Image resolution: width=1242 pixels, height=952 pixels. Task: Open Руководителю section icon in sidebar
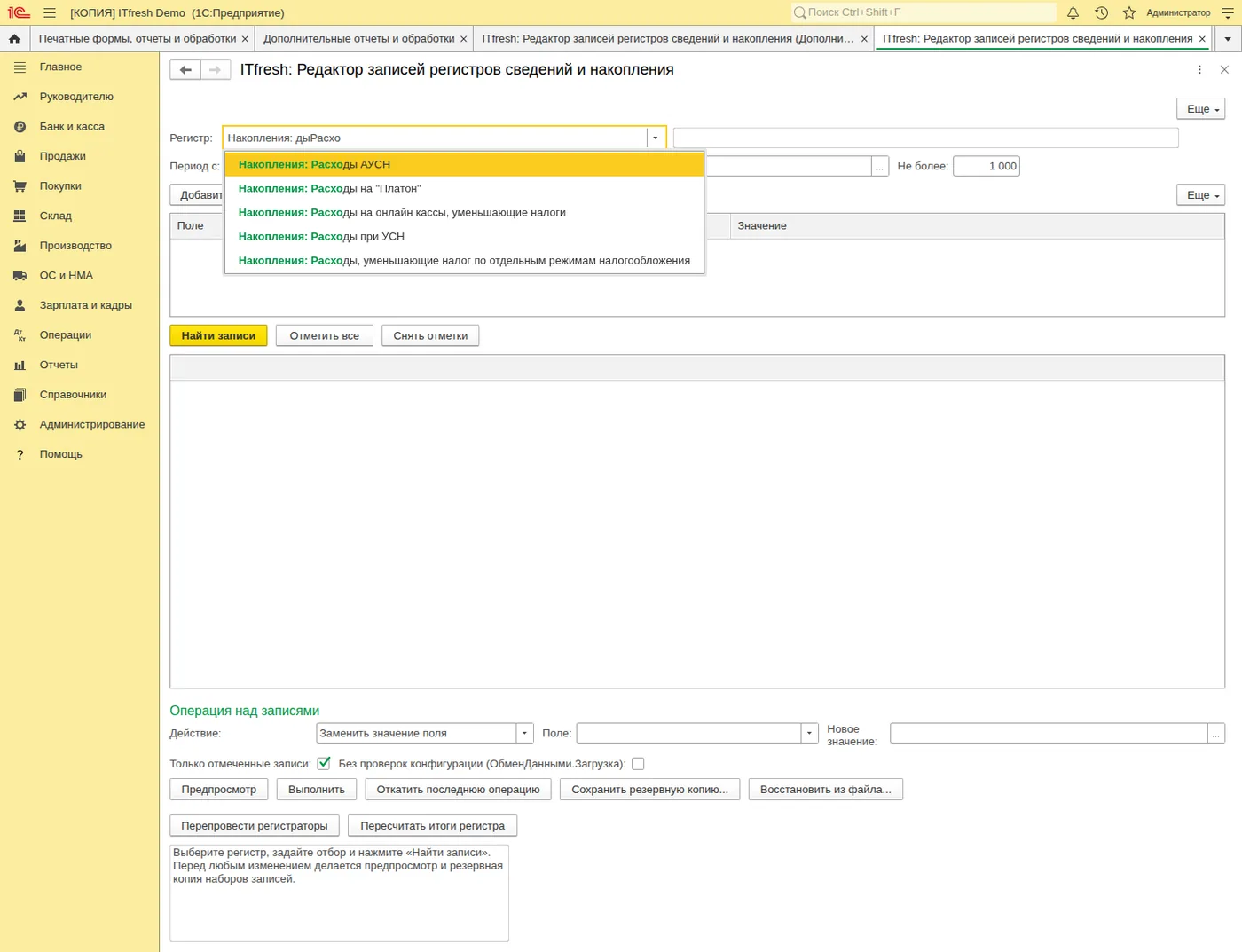tap(20, 97)
